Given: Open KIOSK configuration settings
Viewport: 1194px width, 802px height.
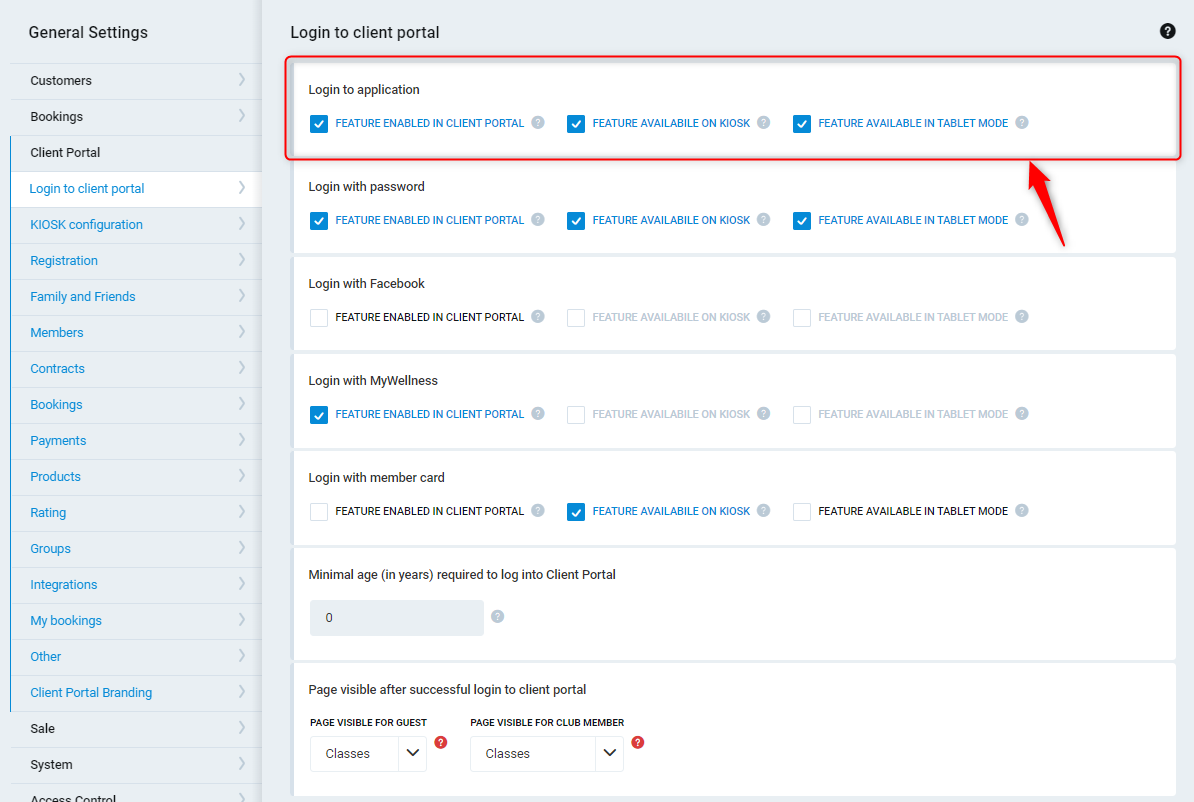Looking at the screenshot, I should pos(136,225).
